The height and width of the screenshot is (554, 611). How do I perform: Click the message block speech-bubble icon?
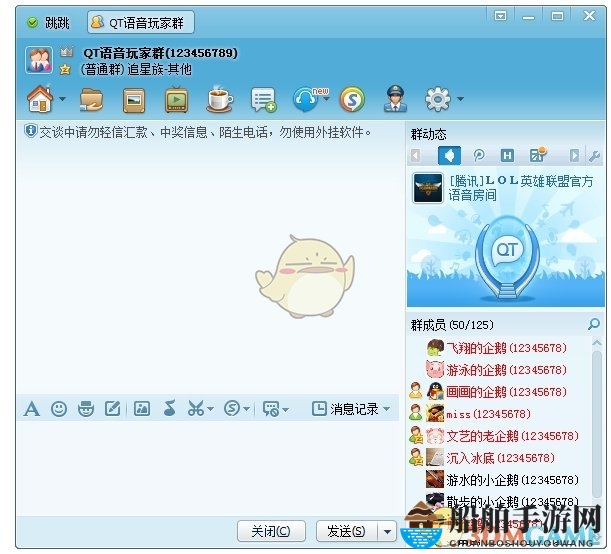pos(271,409)
